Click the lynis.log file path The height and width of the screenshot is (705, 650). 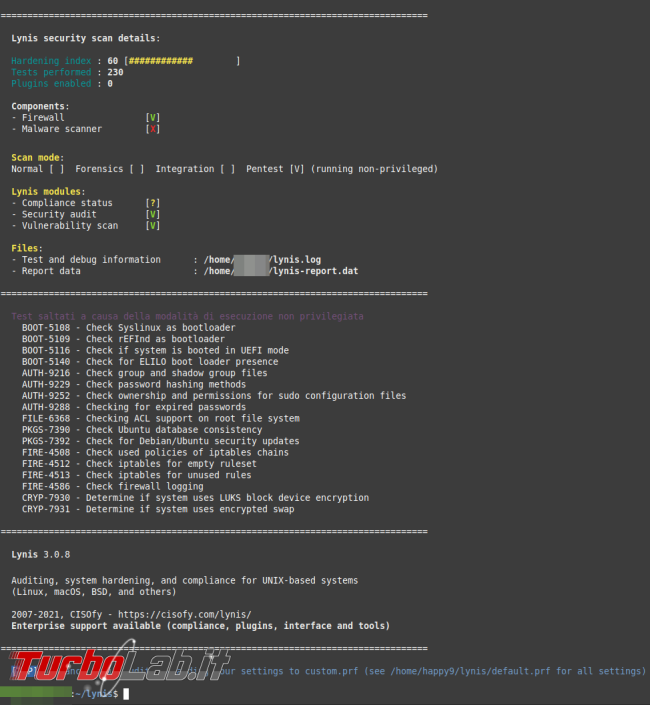coord(263,259)
